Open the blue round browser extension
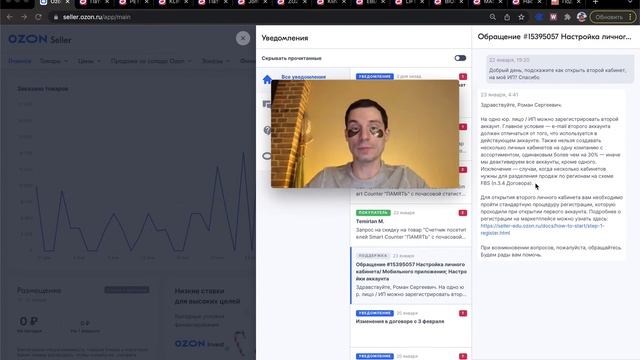The image size is (640, 360). [539, 17]
